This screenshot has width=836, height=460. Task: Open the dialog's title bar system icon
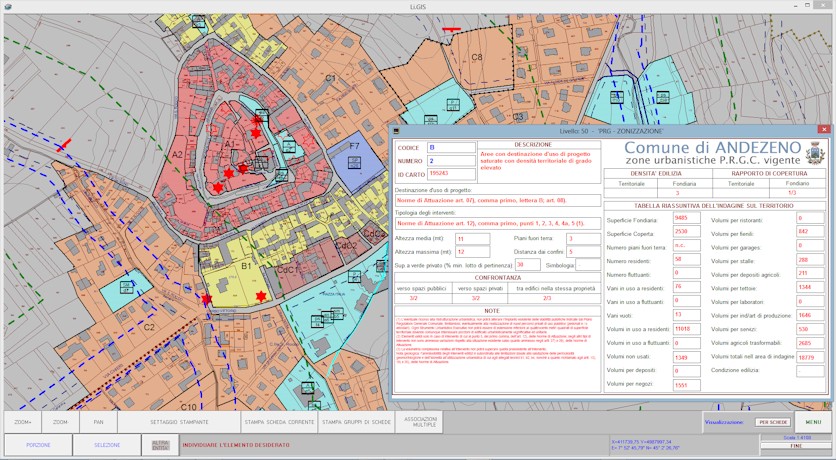(x=396, y=131)
